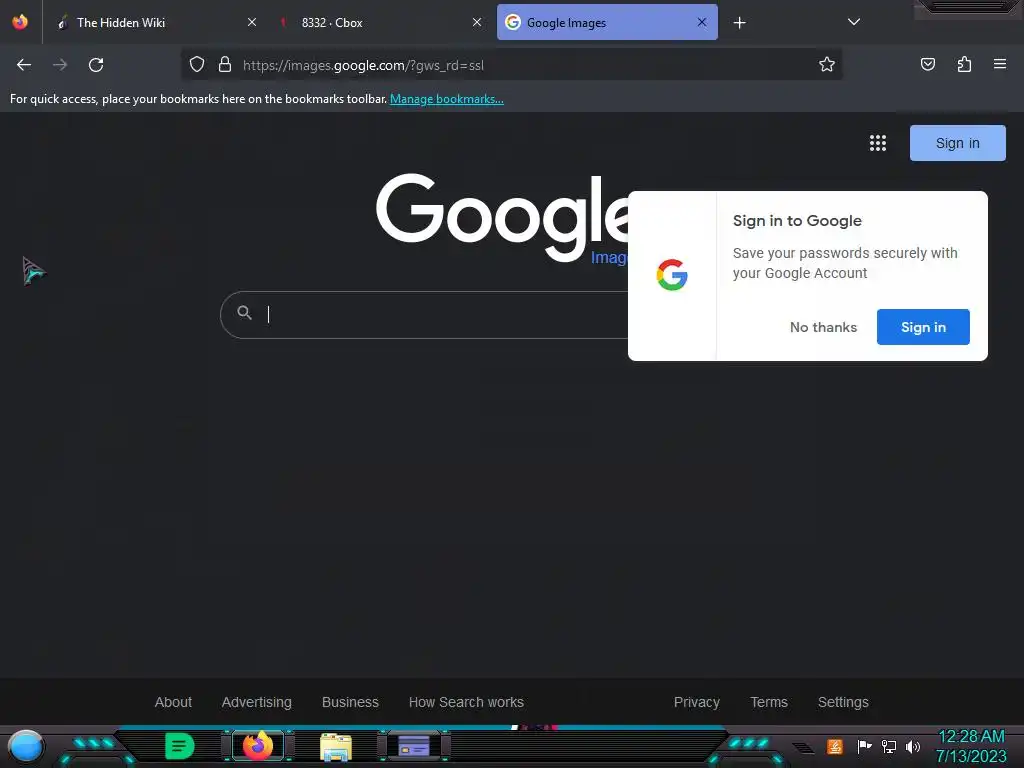Click the orange tray icon
This screenshot has height=768, width=1024.
coord(834,746)
